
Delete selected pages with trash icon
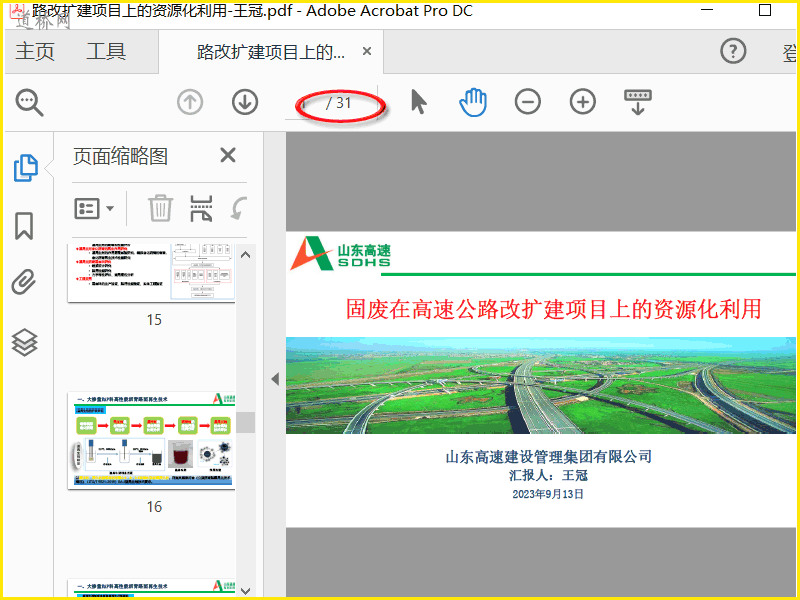pyautogui.click(x=160, y=208)
